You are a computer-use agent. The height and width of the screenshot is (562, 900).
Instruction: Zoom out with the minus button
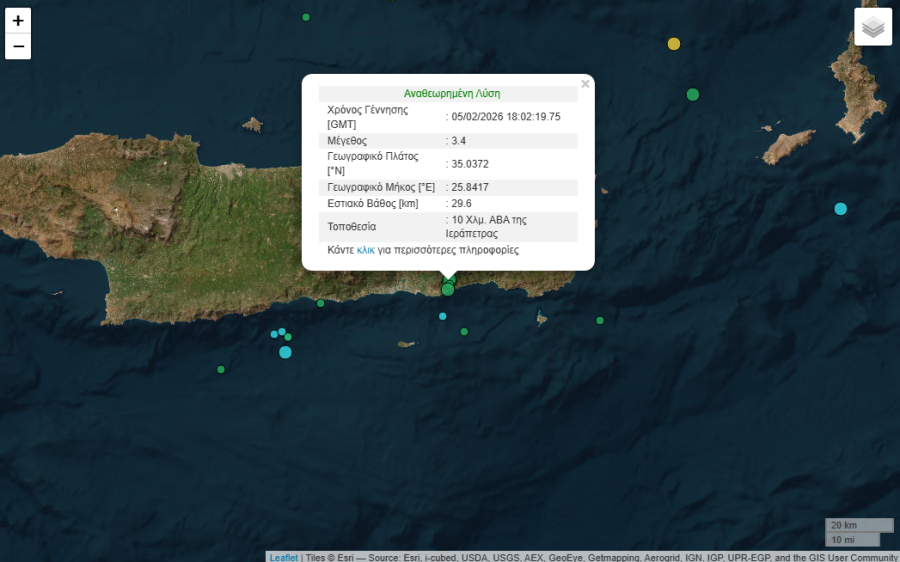coord(18,46)
